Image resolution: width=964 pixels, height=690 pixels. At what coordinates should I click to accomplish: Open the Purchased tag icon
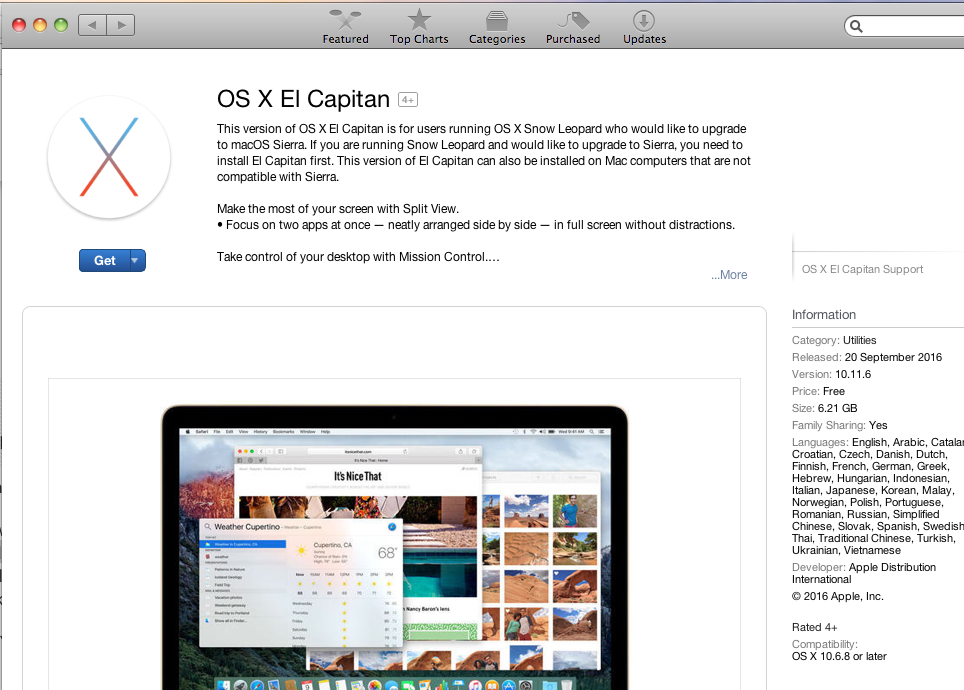click(x=573, y=20)
